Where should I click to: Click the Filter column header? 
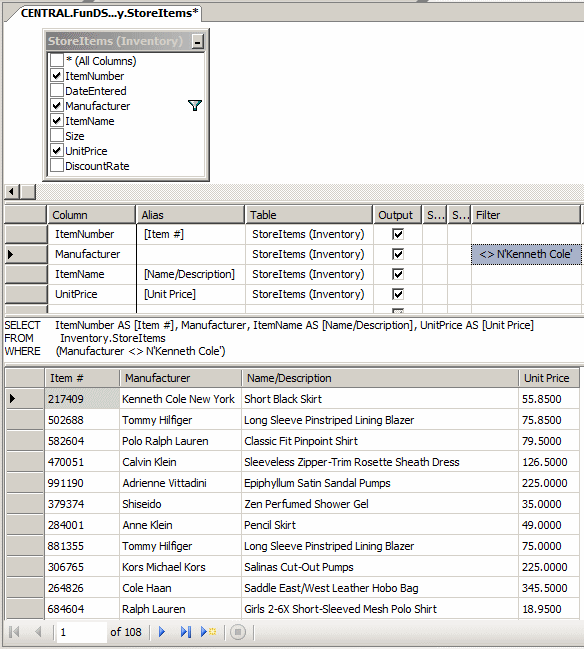click(x=526, y=215)
